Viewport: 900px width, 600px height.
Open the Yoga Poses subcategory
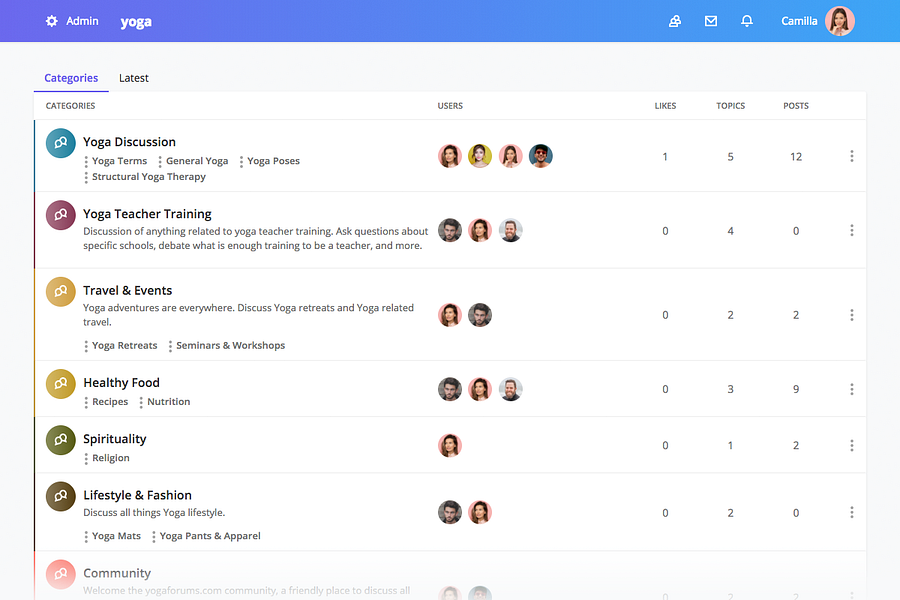273,161
